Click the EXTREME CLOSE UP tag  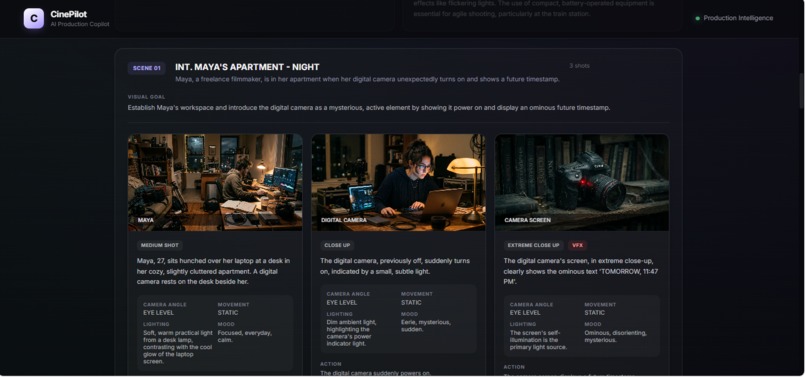point(534,245)
